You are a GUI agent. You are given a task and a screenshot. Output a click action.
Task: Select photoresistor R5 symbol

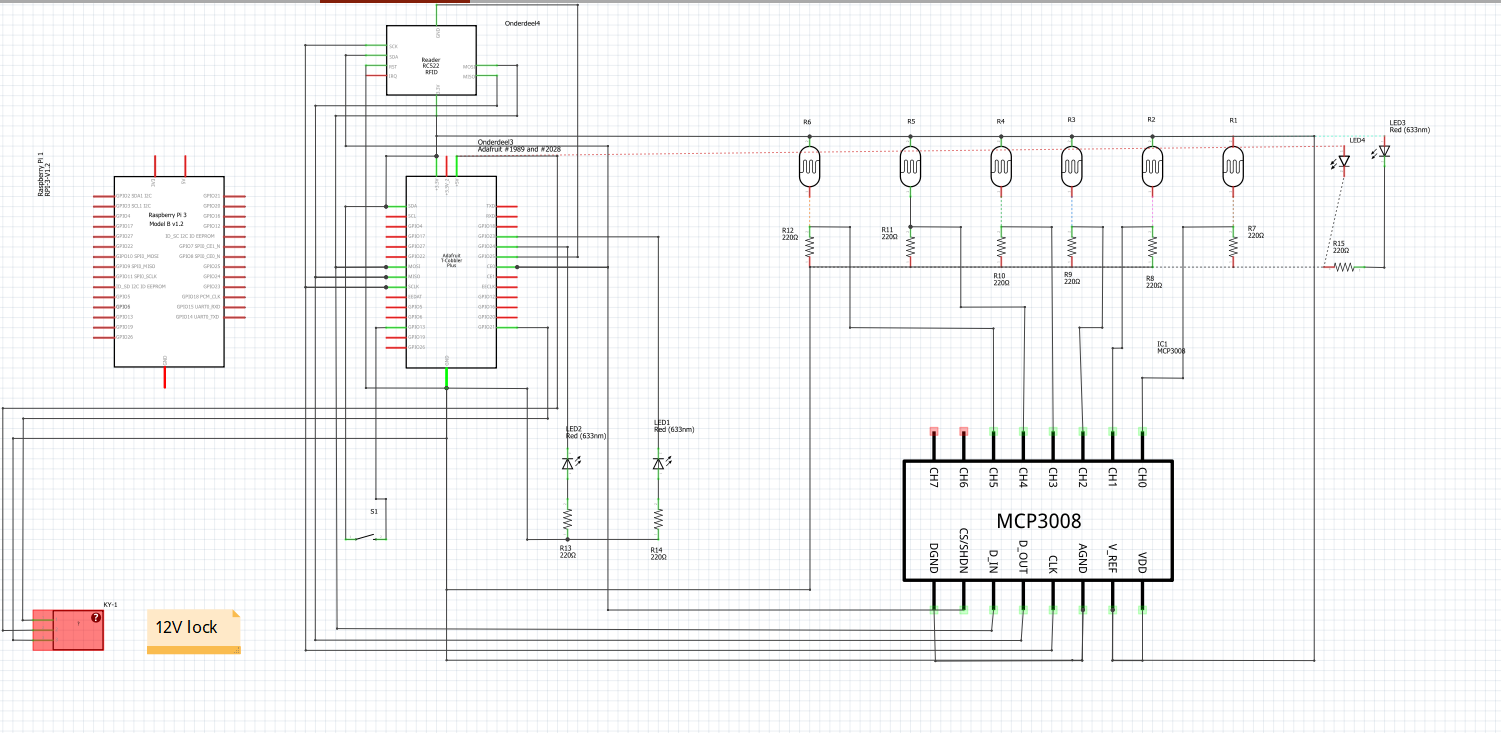click(x=910, y=166)
